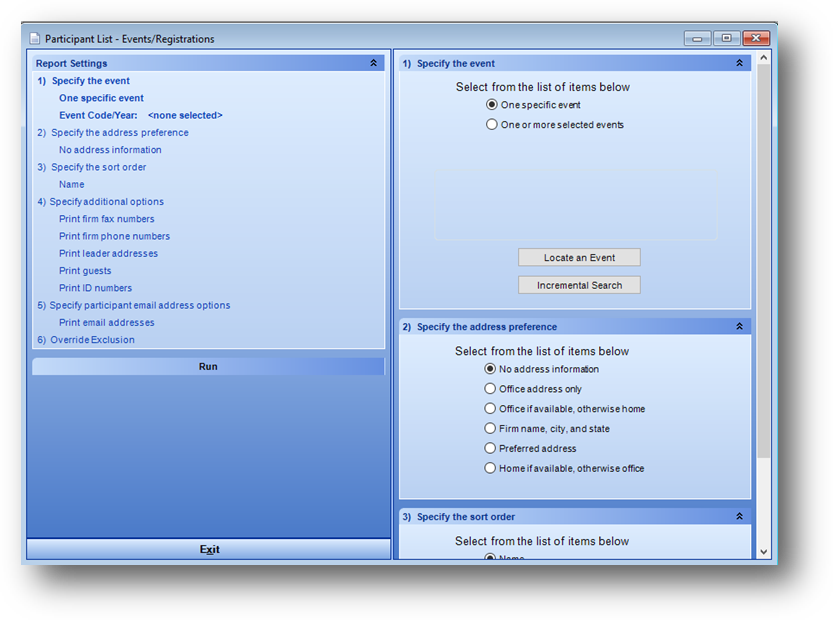Open step 2 Specify the address preference in Report Settings
The image size is (833, 620).
(113, 132)
